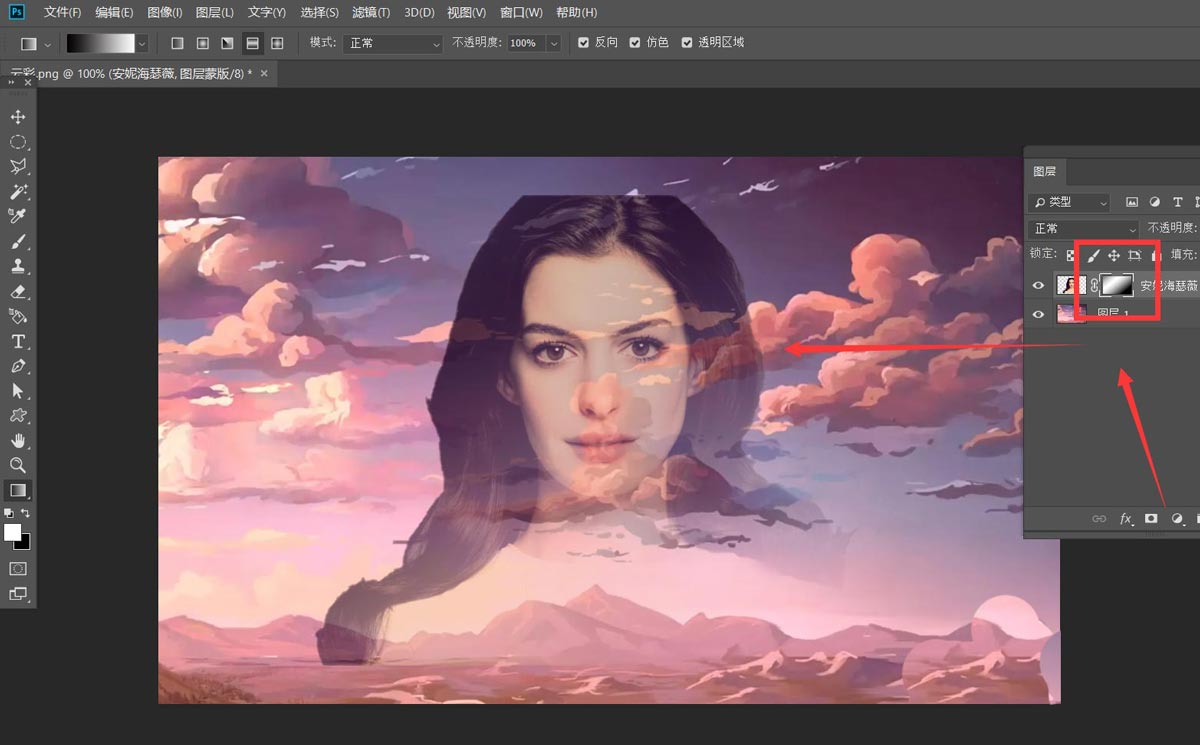Image resolution: width=1200 pixels, height=745 pixels.
Task: Toggle the 透明区域 checkbox
Action: coord(686,43)
